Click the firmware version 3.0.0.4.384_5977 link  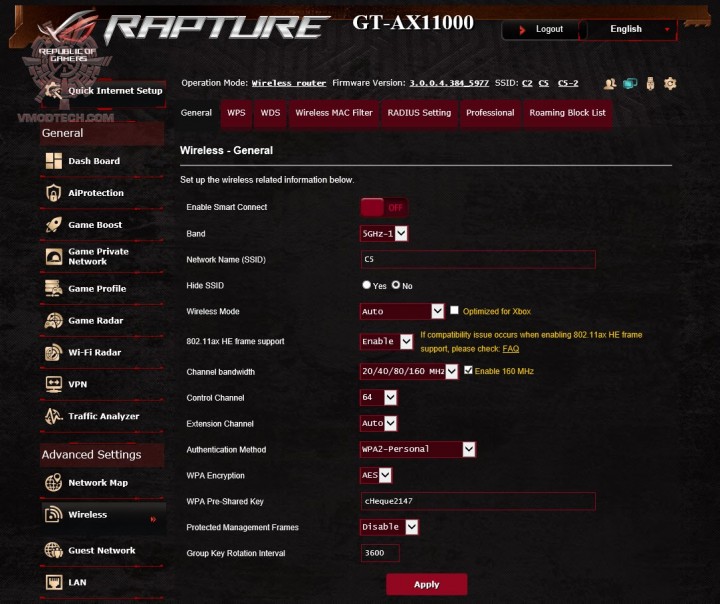pos(449,83)
